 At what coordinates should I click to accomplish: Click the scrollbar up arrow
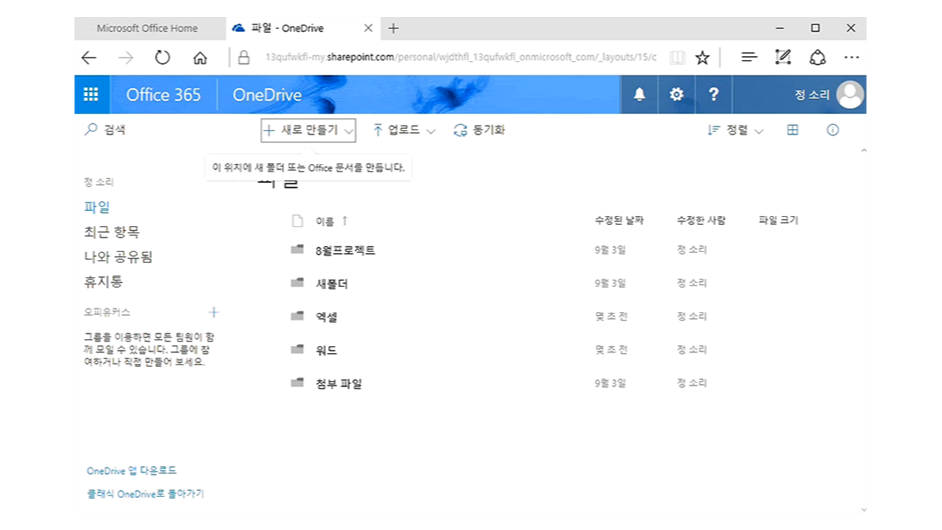864,150
